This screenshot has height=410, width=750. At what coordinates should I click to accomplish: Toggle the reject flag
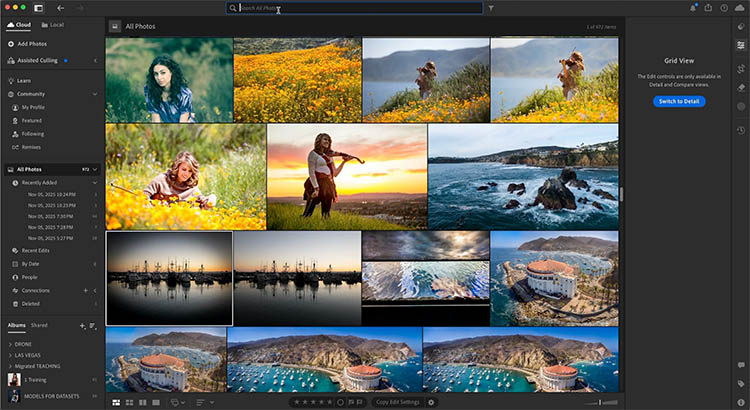[359, 403]
